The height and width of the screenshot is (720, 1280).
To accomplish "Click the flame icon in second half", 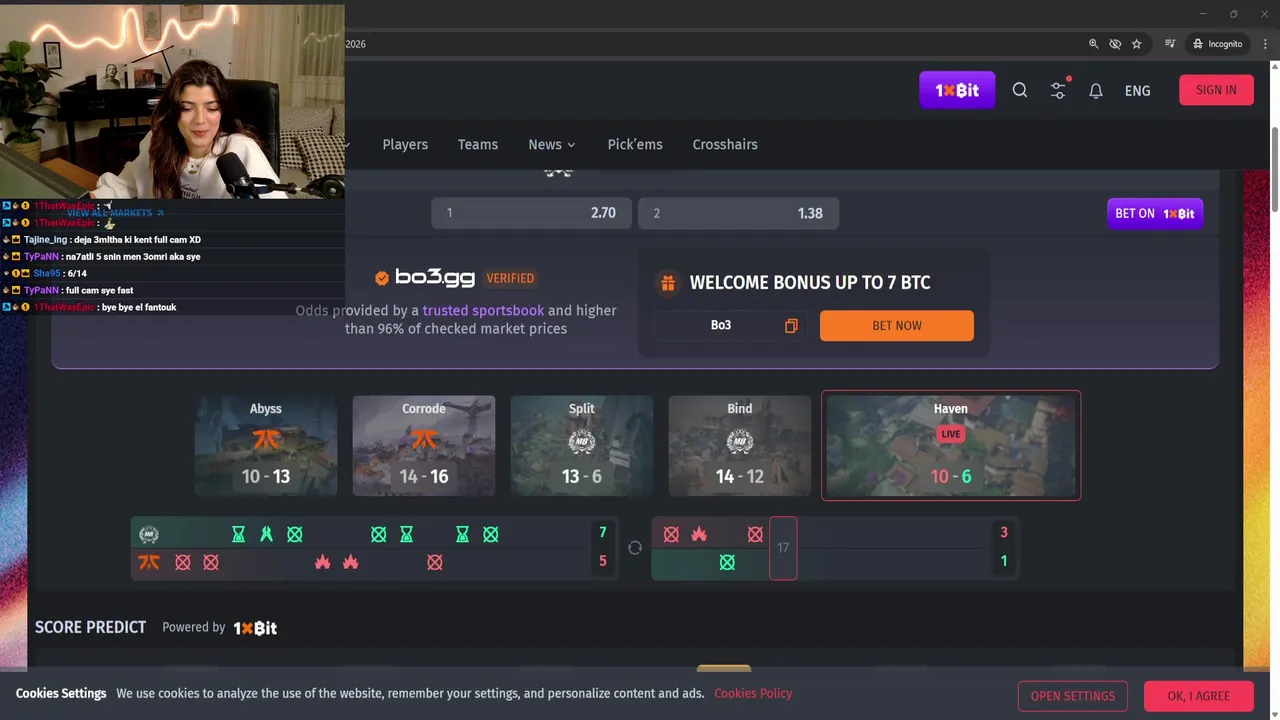I will [699, 535].
